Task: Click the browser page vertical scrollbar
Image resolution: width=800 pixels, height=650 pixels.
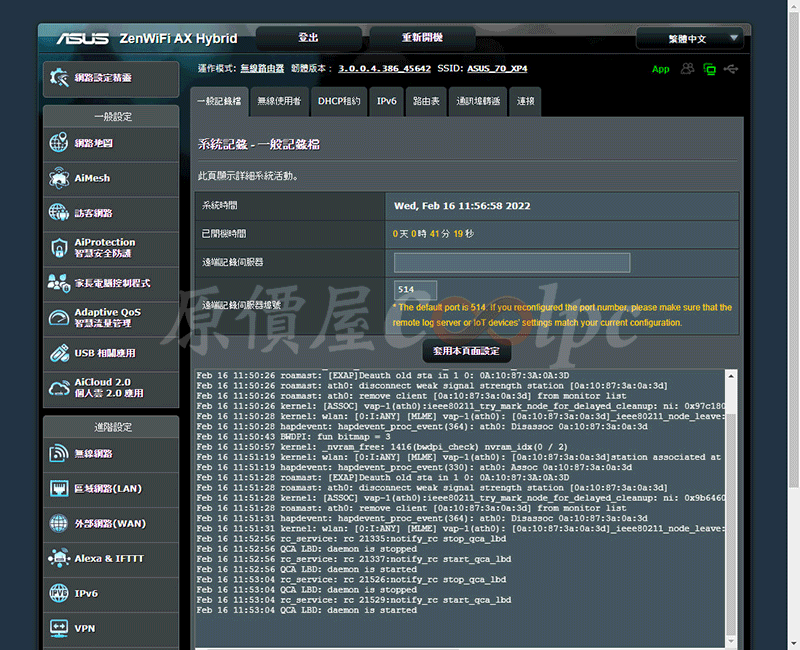Action: tap(793, 249)
